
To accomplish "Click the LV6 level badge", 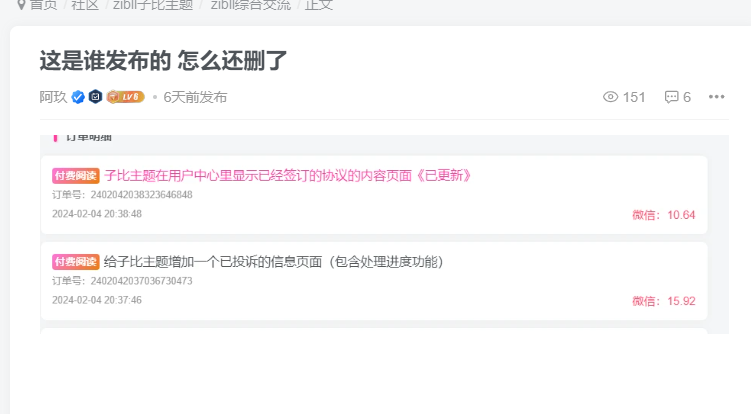I will (x=125, y=97).
